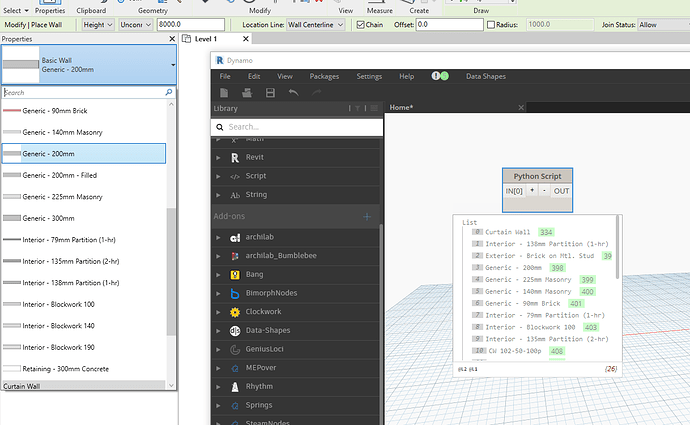
Task: Select Retaining - 300mm Concrete wall type
Action: click(x=84, y=369)
